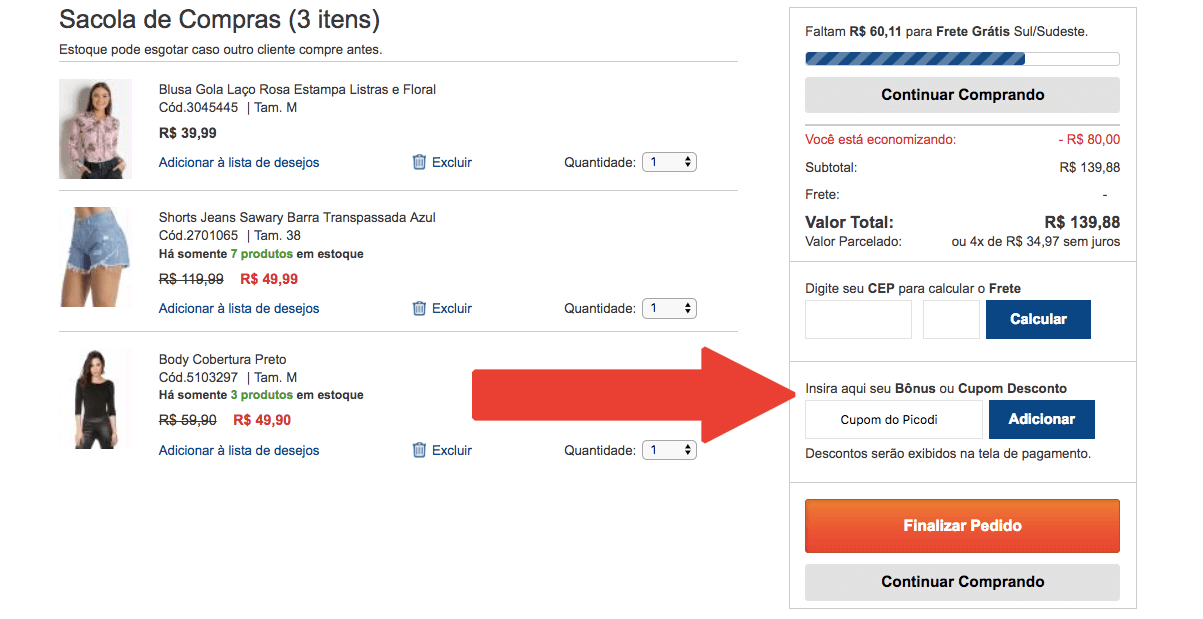The width and height of the screenshot is (1203, 619).
Task: Open the pink floral blouse thumbnail
Action: [x=95, y=129]
